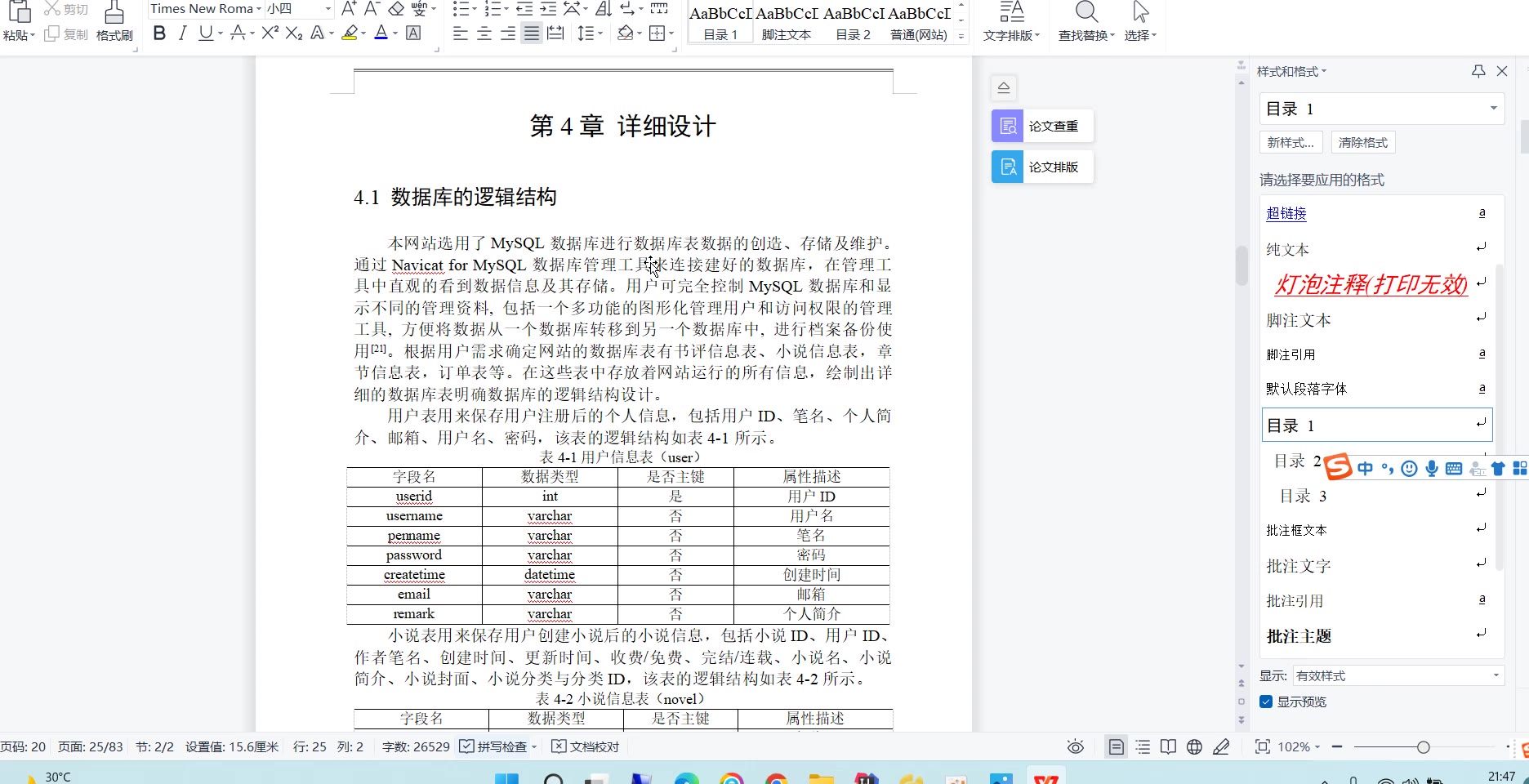Open the 文字排版 text layout menu

point(1011,21)
